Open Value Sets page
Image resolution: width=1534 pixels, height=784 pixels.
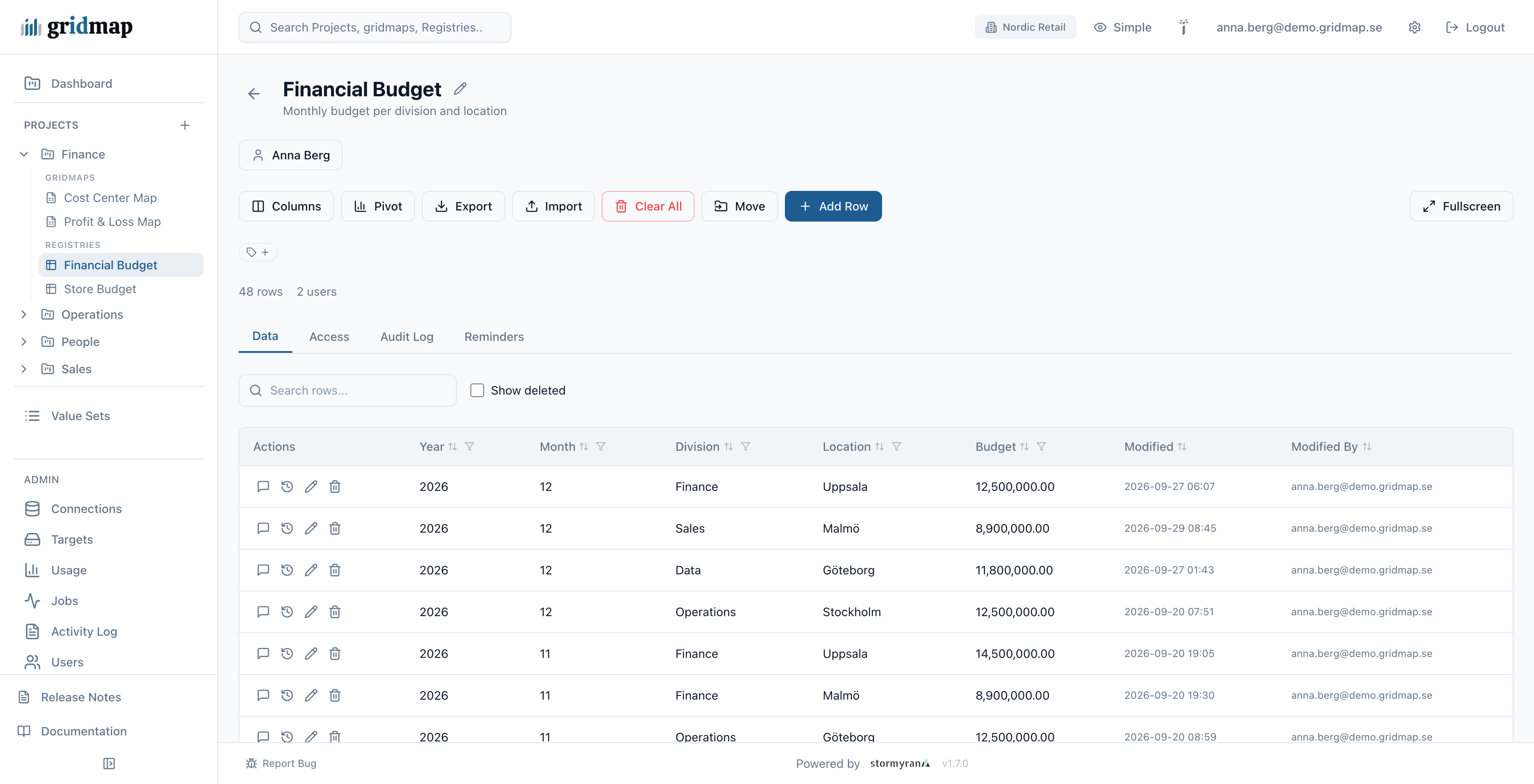(x=81, y=415)
